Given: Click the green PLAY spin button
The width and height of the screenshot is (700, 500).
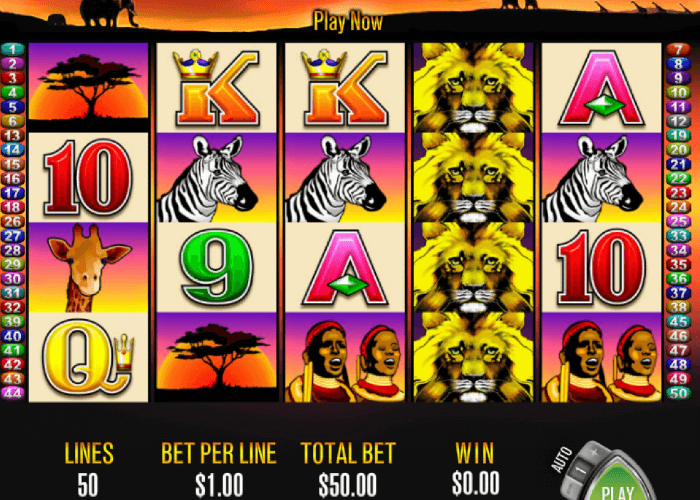Looking at the screenshot, I should pos(618,484).
